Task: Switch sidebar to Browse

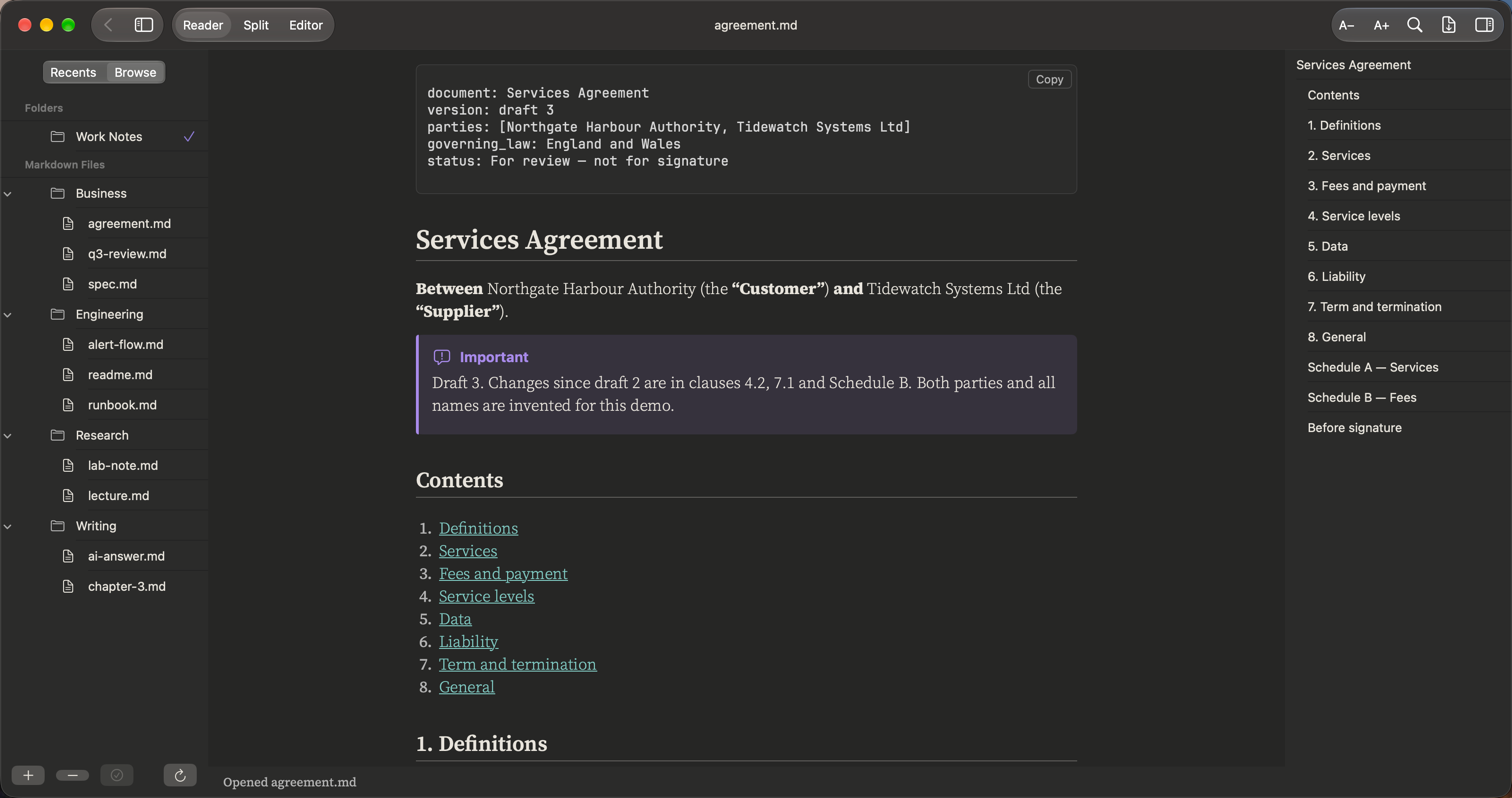Action: [x=135, y=72]
